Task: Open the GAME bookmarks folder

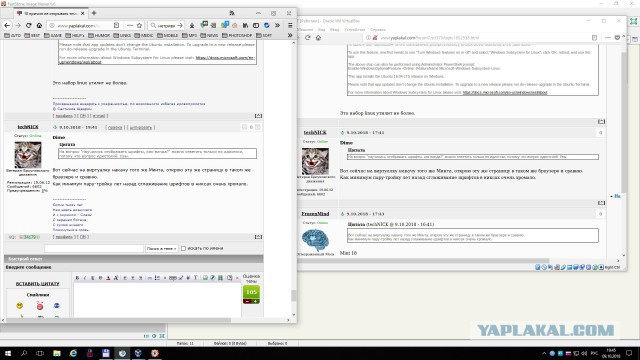Action: pos(53,36)
